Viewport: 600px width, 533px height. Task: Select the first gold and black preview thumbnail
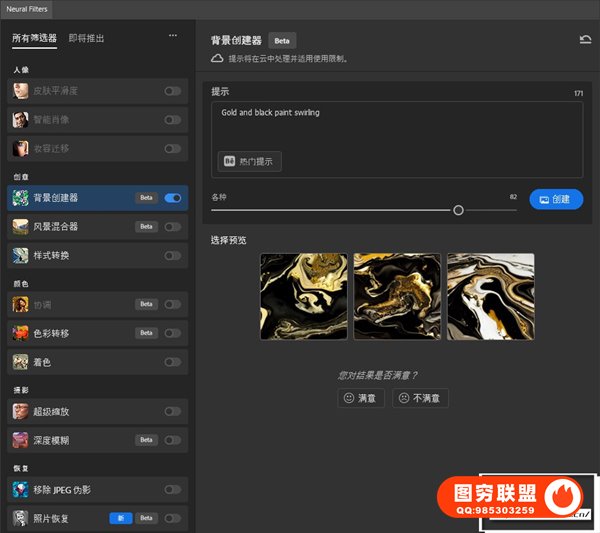303,297
